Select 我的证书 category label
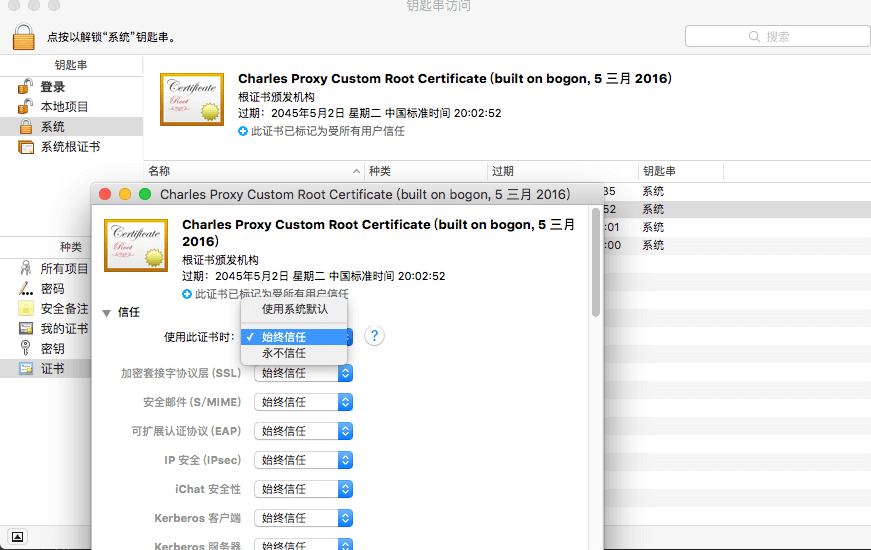 coord(64,328)
